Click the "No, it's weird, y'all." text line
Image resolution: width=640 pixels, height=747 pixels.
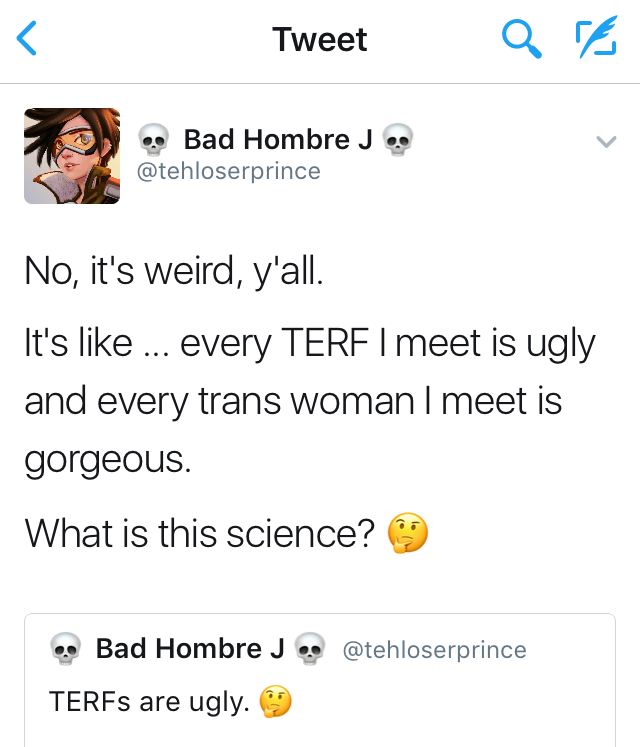(x=174, y=270)
